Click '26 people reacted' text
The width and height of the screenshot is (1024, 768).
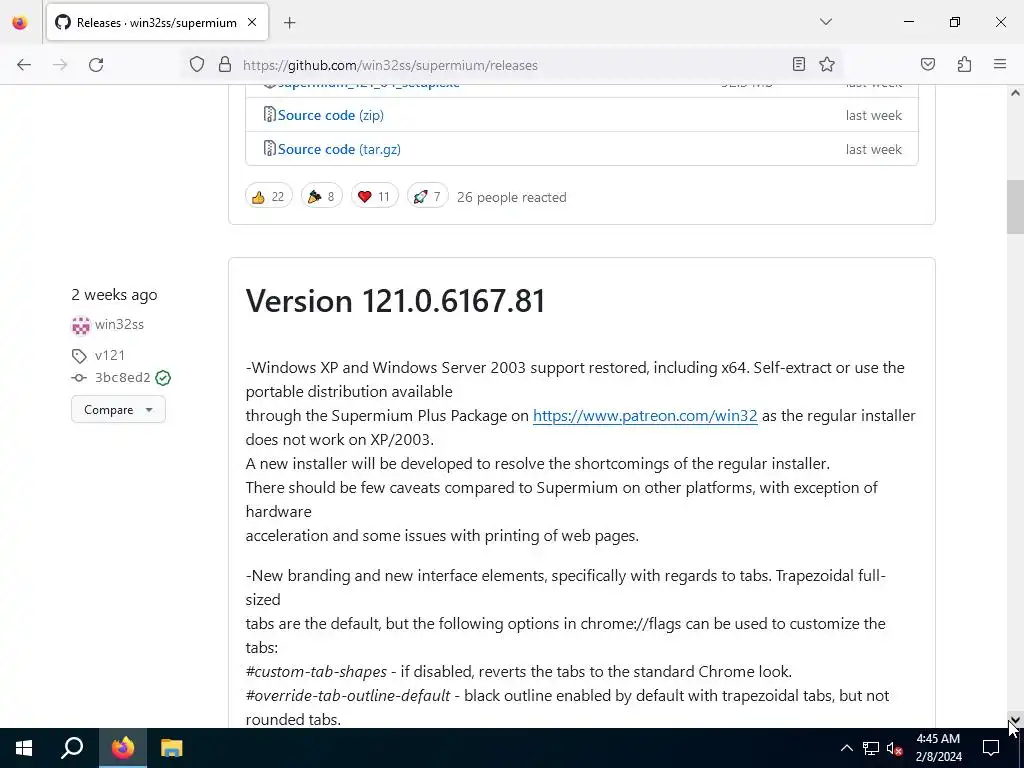pyautogui.click(x=511, y=197)
